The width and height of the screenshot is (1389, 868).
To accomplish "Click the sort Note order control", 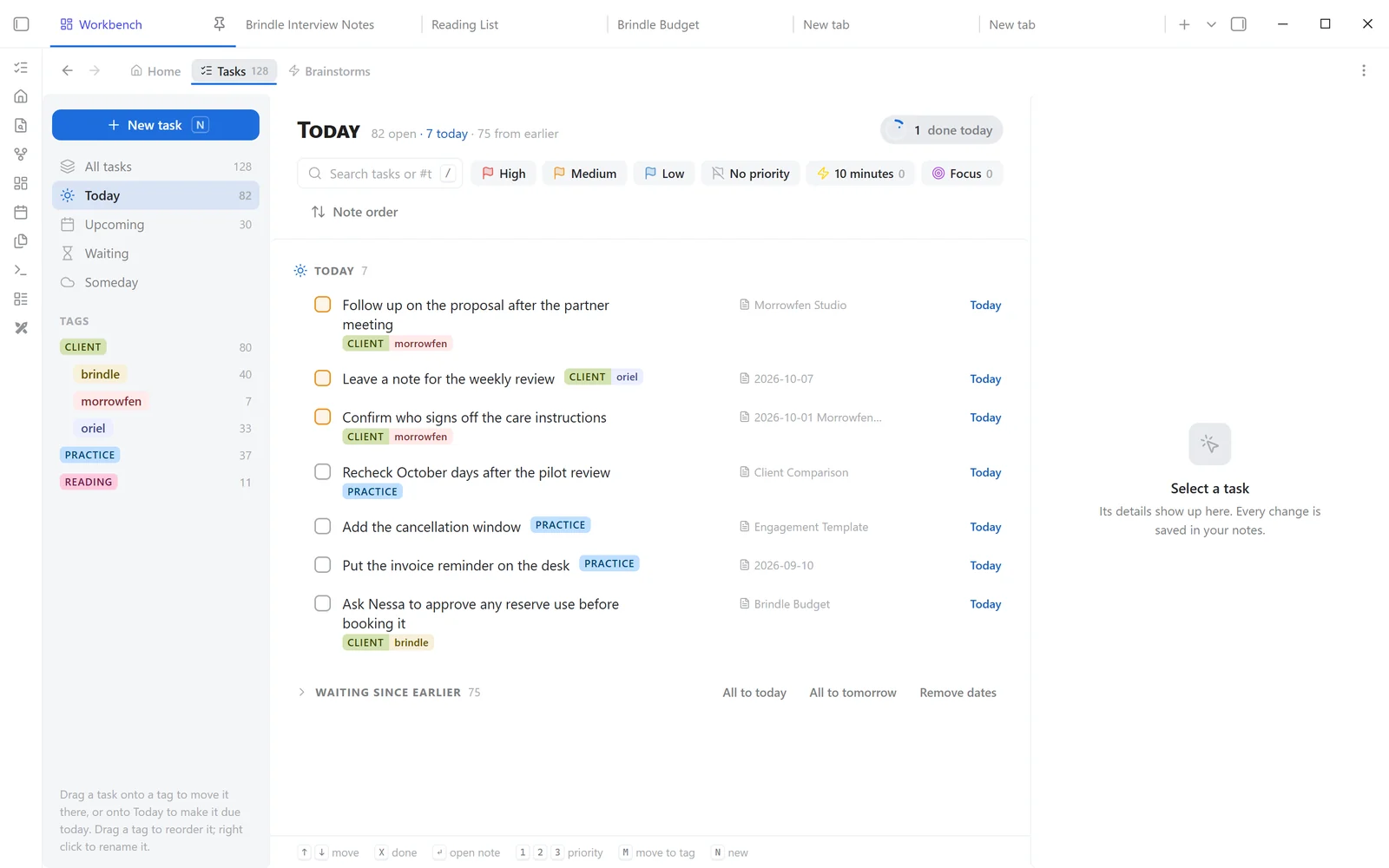I will [354, 212].
